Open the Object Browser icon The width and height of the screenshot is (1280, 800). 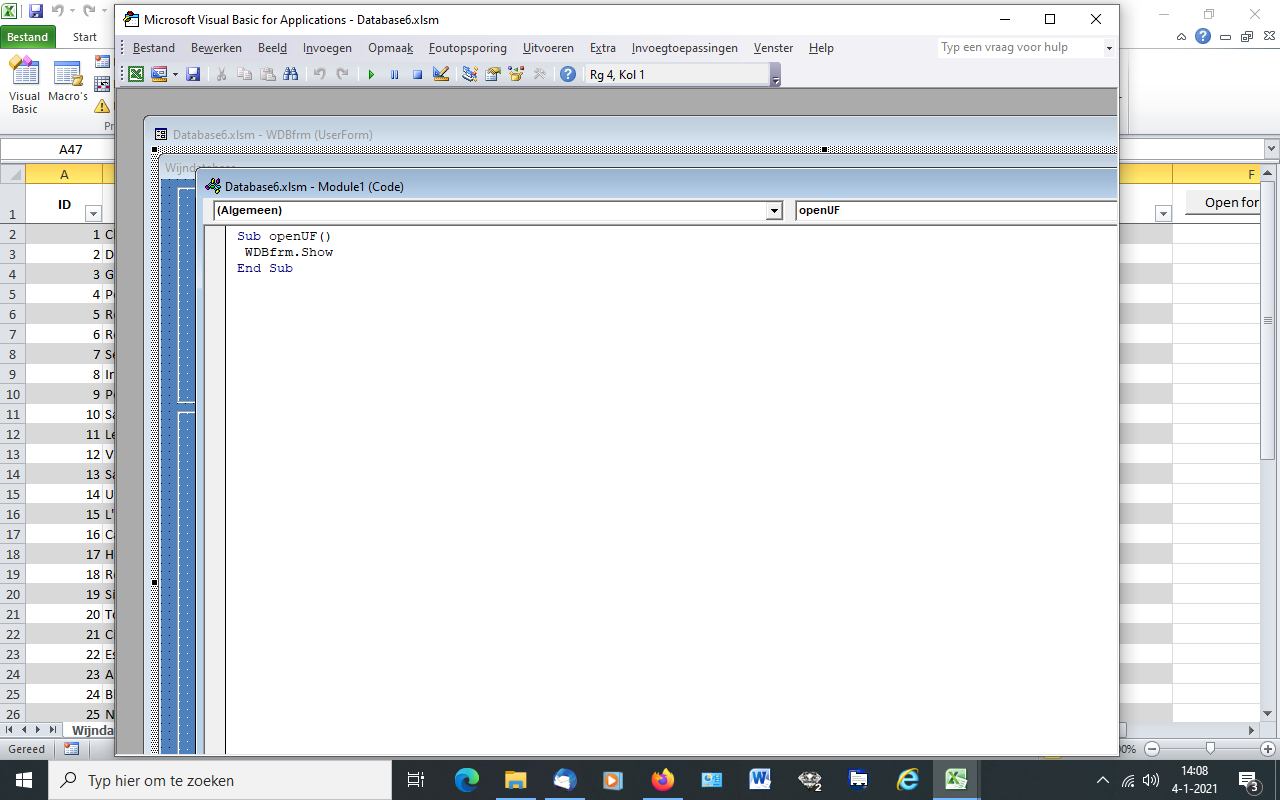[x=516, y=74]
